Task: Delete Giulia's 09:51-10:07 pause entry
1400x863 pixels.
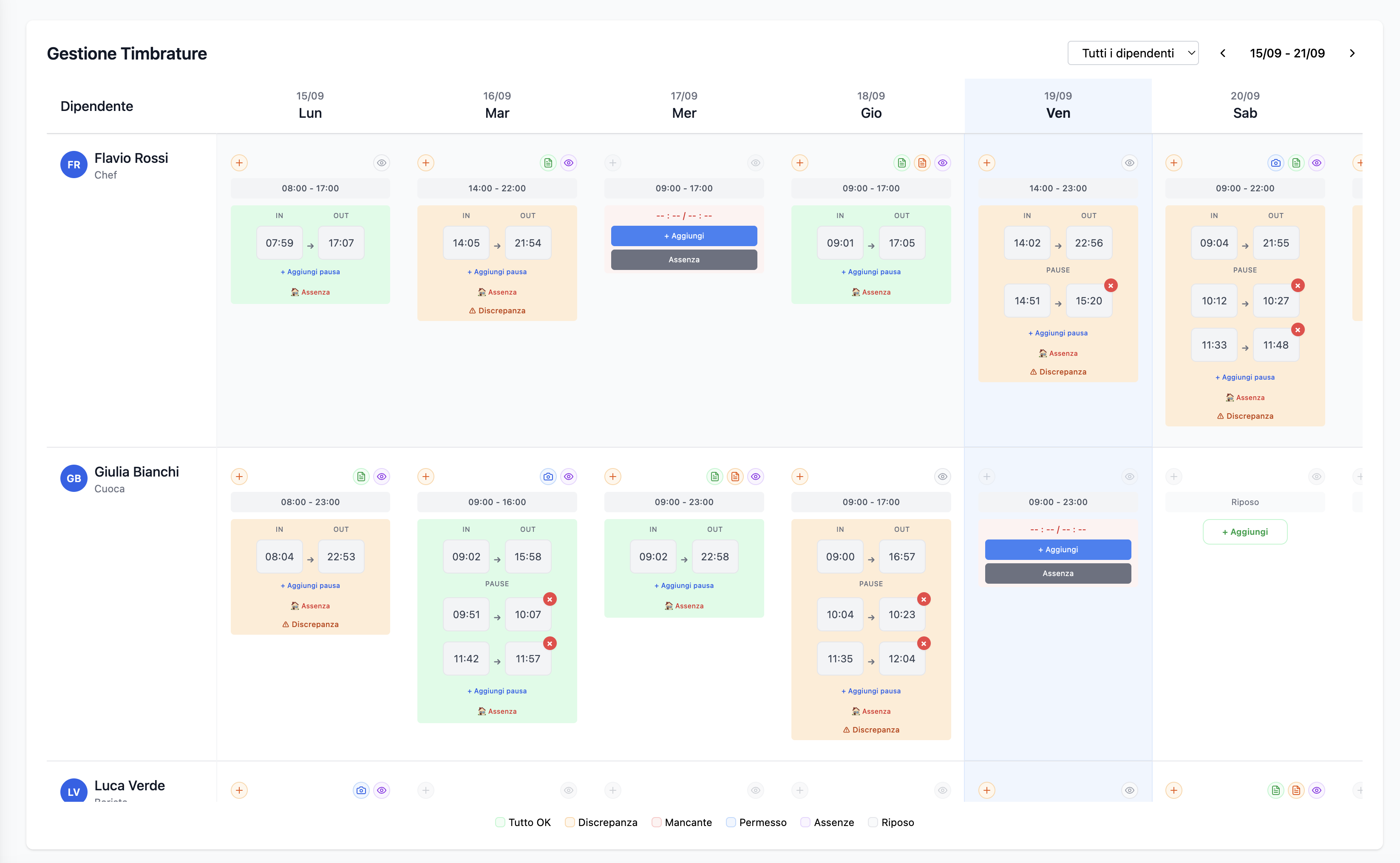Action: pyautogui.click(x=550, y=599)
